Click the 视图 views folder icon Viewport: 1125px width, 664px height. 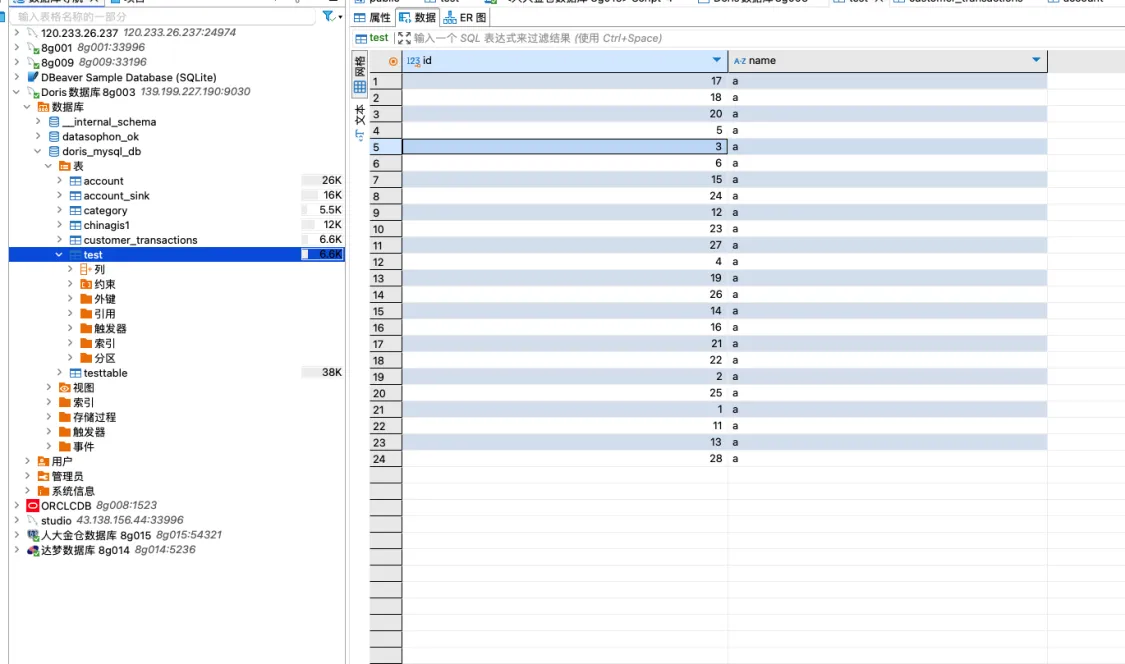tap(65, 388)
